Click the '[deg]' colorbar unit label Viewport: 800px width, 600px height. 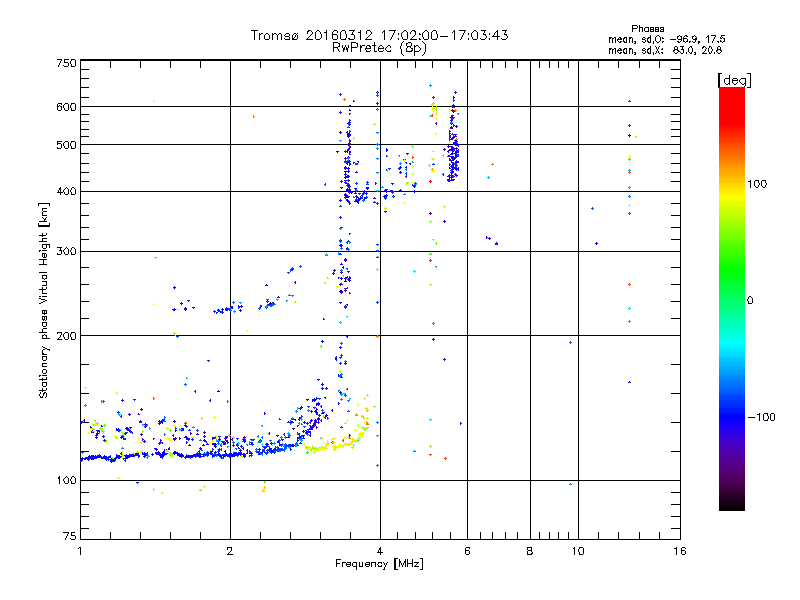pyautogui.click(x=734, y=80)
